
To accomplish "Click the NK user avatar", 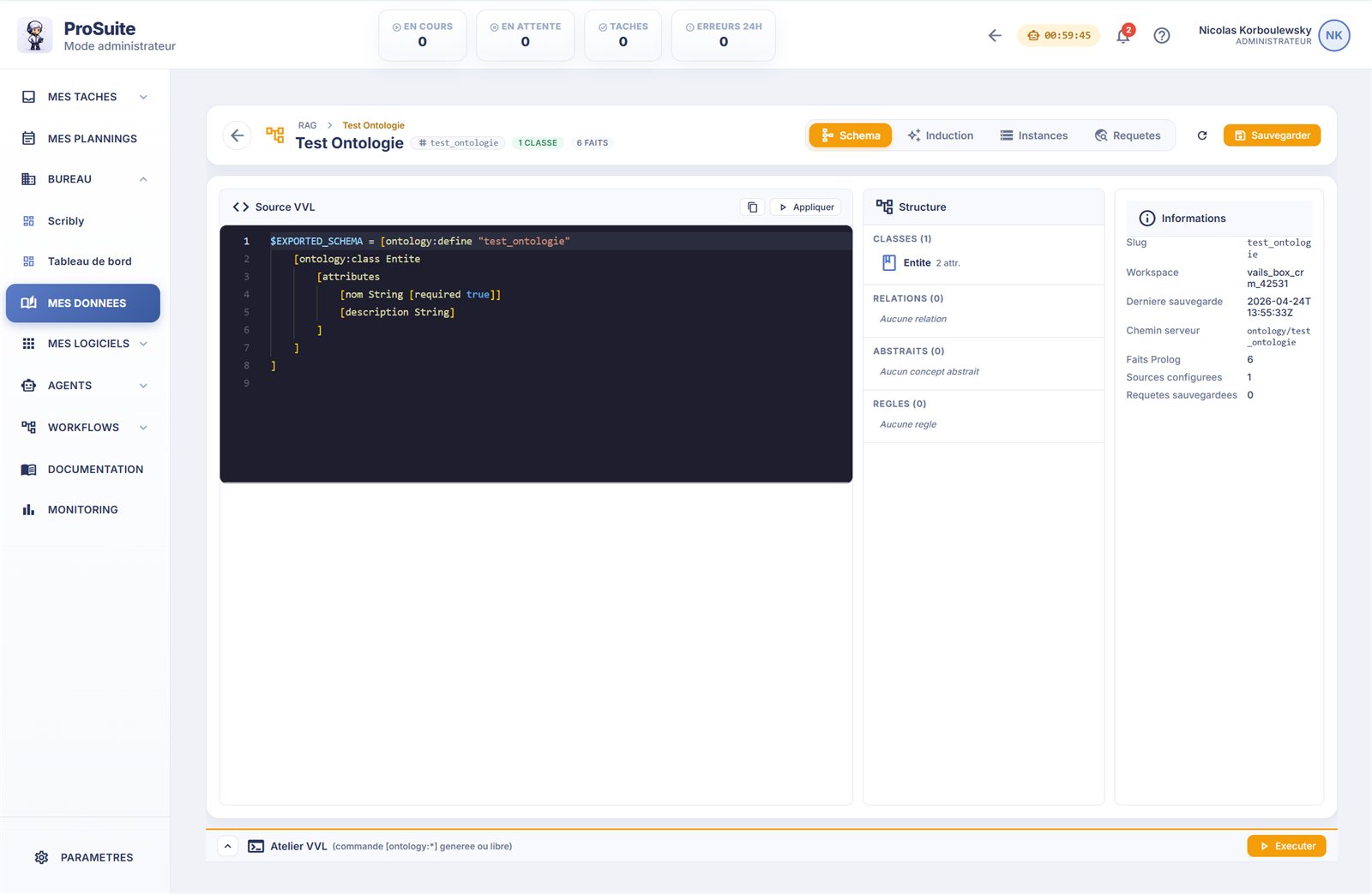I will [1334, 35].
